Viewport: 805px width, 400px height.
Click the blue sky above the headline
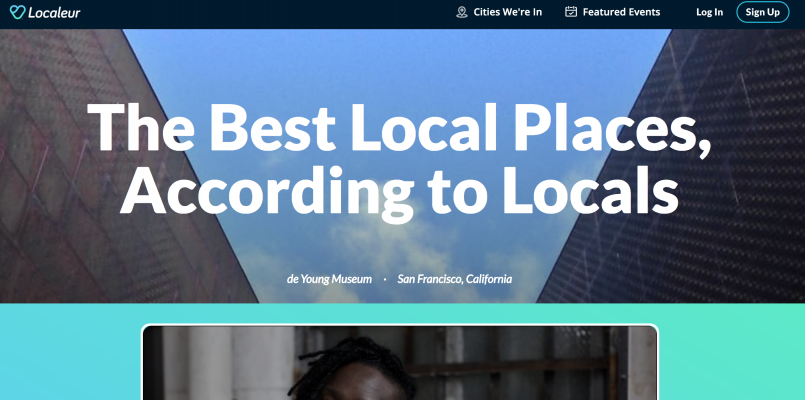pos(400,60)
